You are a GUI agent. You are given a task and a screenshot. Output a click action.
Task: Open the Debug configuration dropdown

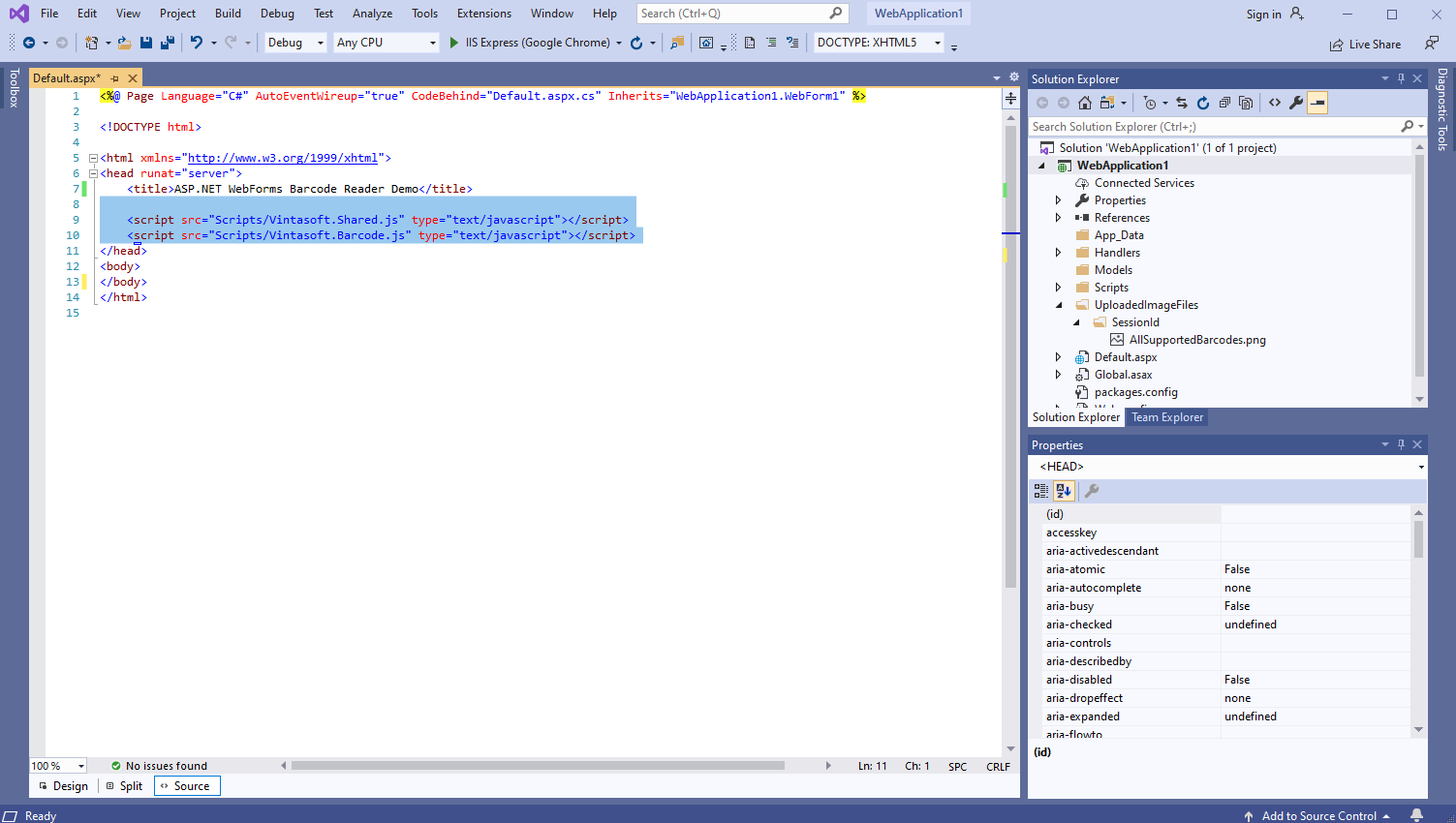click(x=295, y=43)
